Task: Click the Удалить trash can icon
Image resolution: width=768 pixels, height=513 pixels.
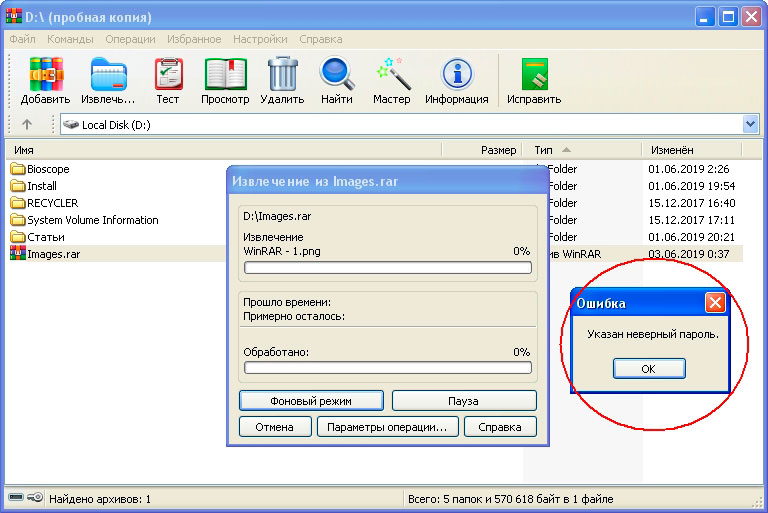Action: tap(283, 74)
